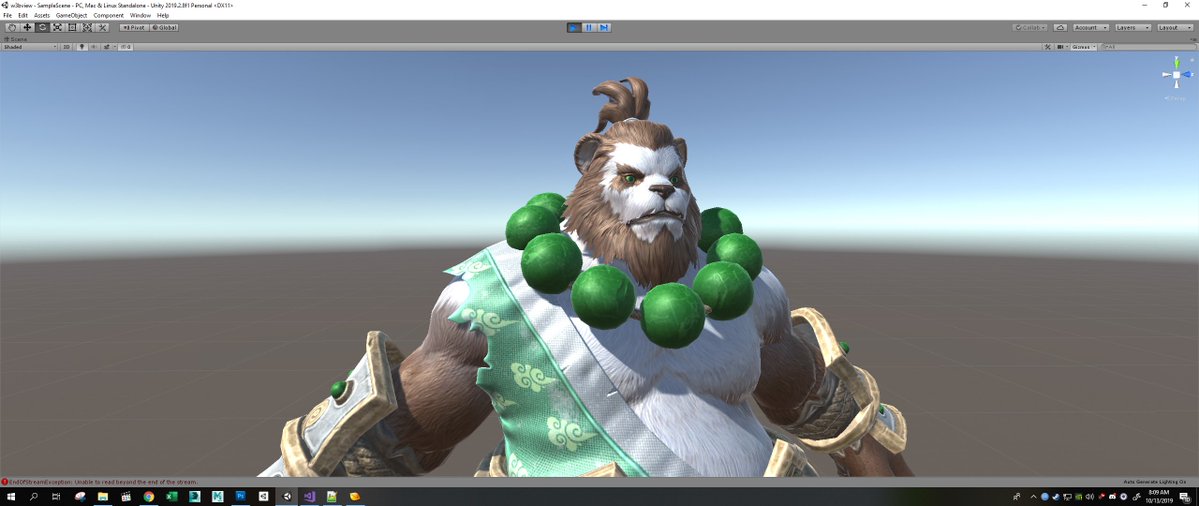Open the cloud Services button
Image resolution: width=1199 pixels, height=506 pixels.
(x=1060, y=28)
